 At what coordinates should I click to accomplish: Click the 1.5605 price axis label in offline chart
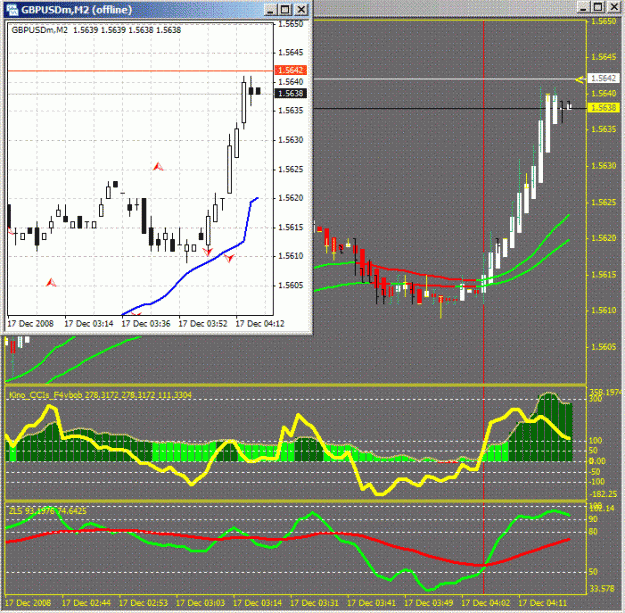click(291, 285)
